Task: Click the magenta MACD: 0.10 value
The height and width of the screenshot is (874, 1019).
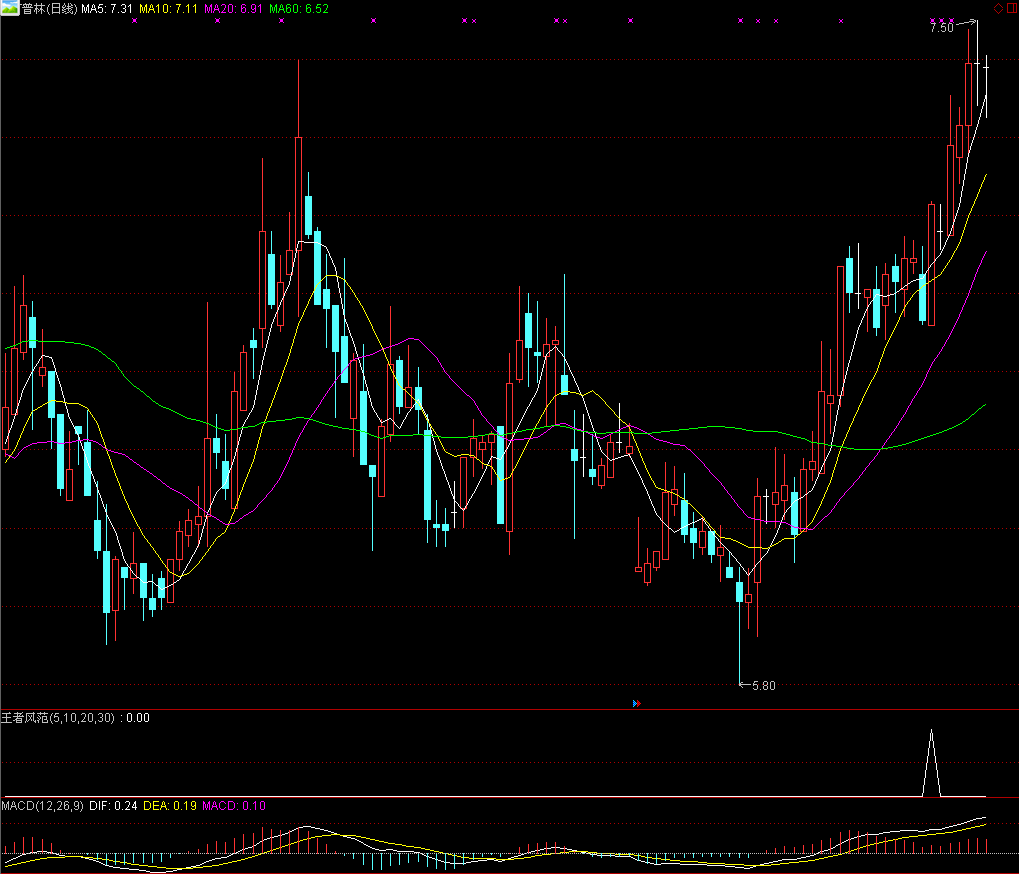Action: (x=234, y=806)
